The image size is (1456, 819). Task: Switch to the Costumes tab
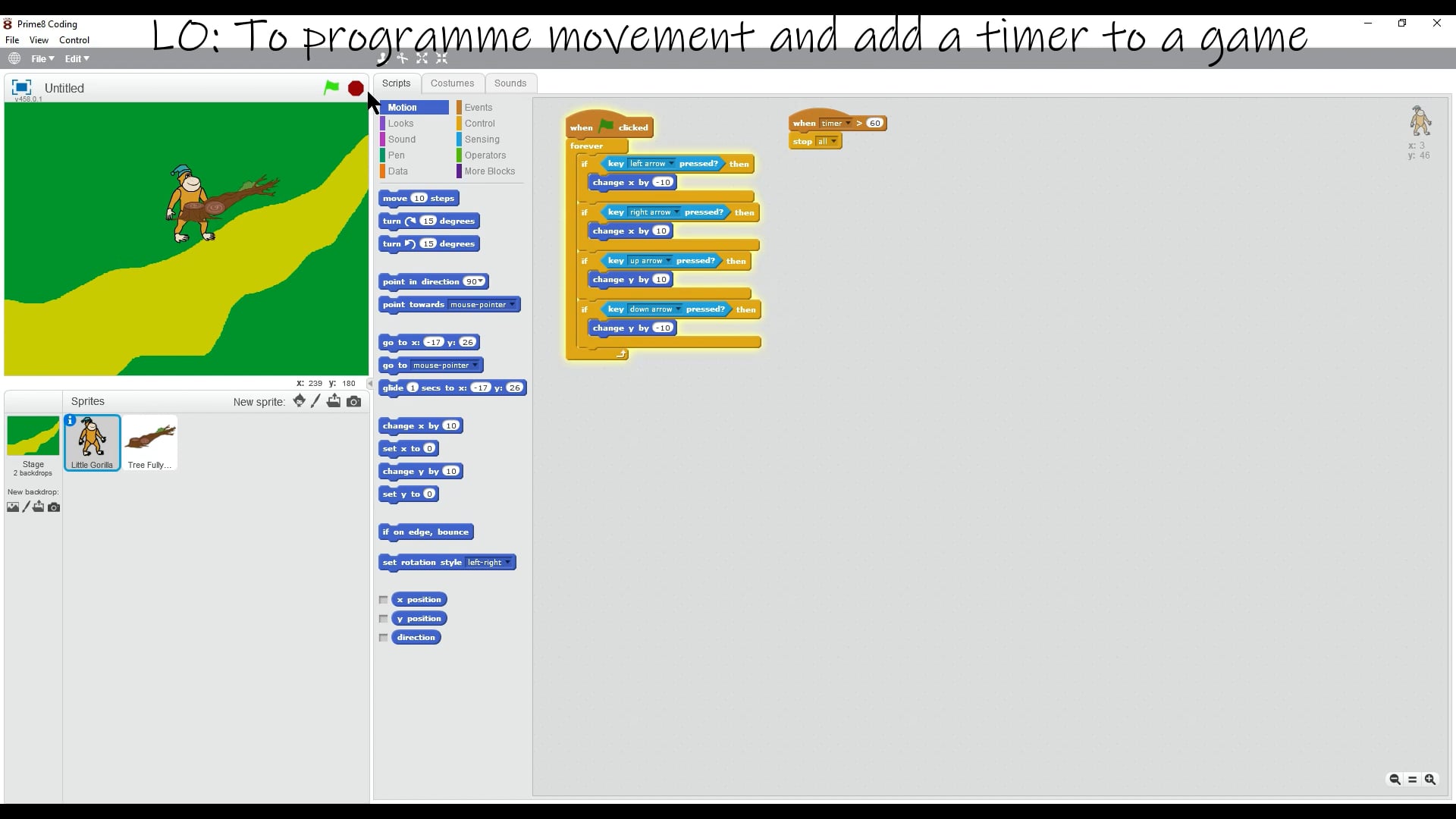(x=452, y=83)
